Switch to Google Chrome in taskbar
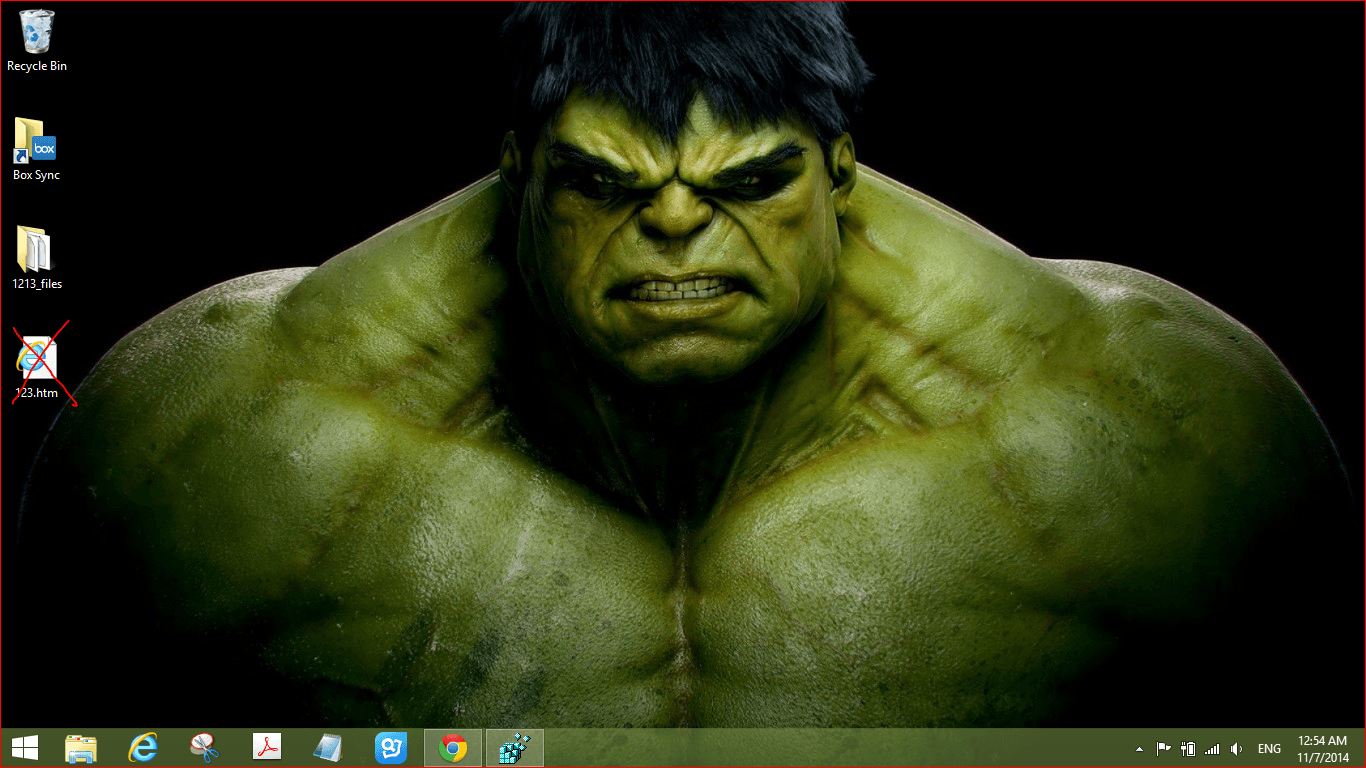The image size is (1366, 768). (453, 747)
